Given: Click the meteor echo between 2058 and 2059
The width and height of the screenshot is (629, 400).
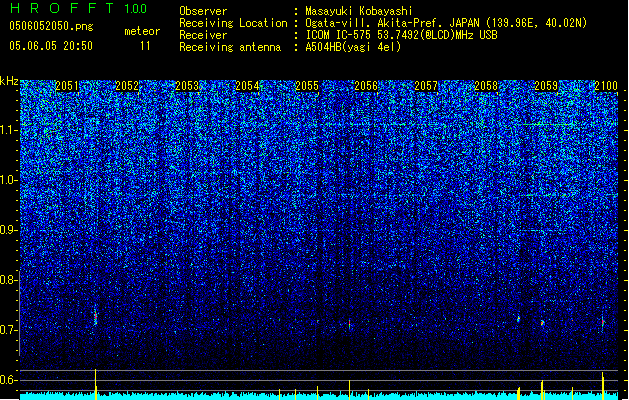Looking at the screenshot, I should pos(518,319).
